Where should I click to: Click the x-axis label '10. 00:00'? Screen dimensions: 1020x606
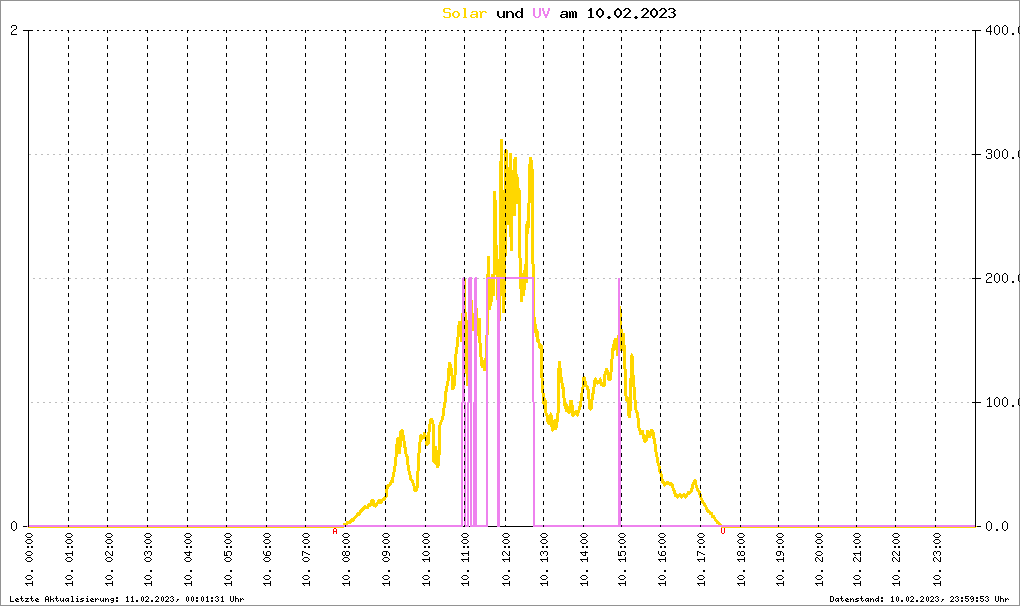pos(29,559)
